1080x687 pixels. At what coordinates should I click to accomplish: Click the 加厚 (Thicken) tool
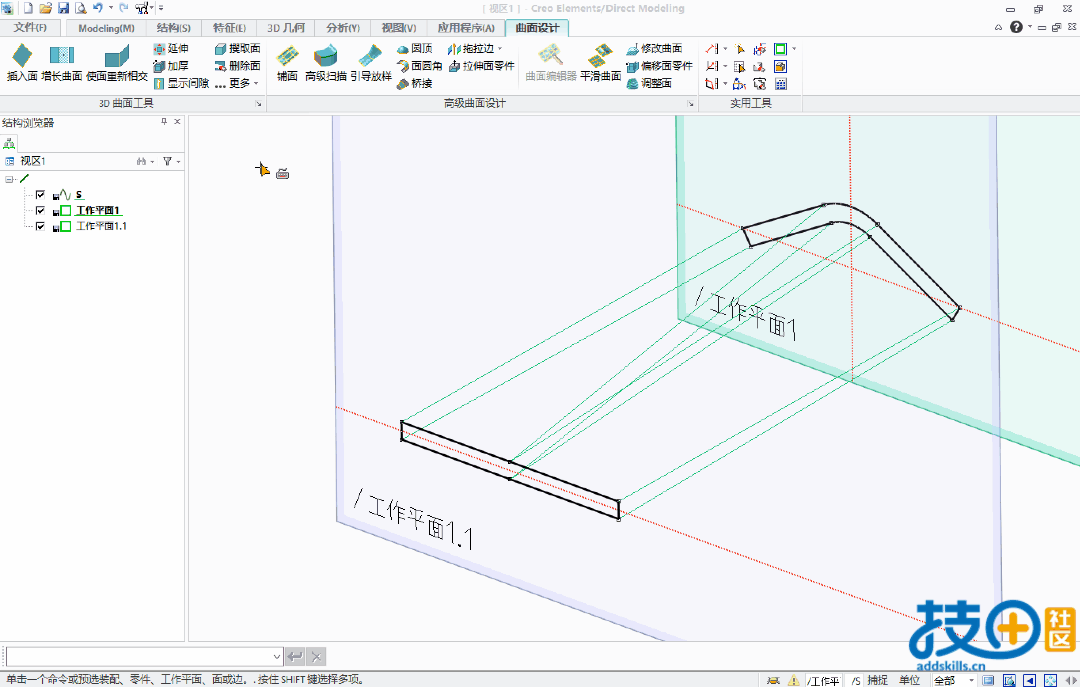171,65
